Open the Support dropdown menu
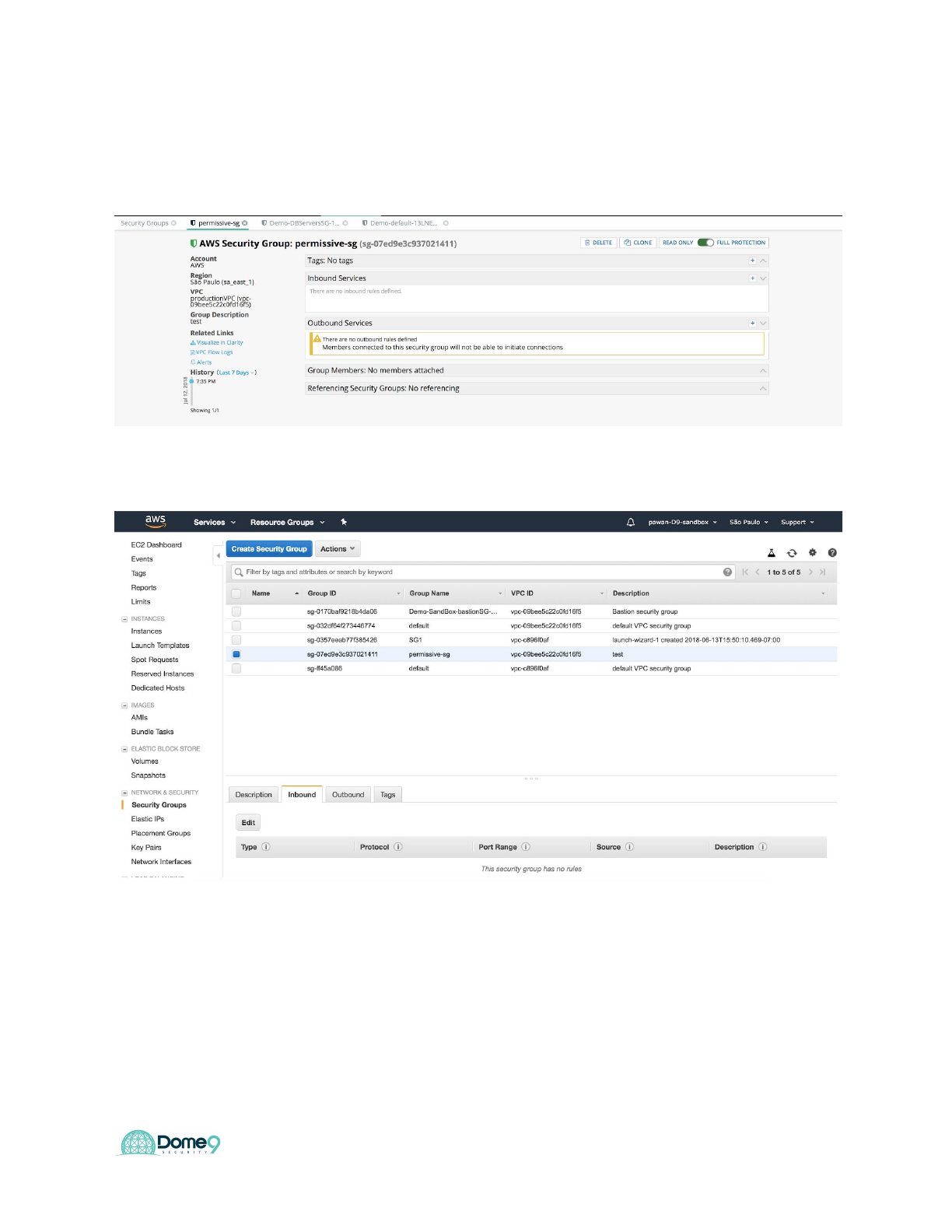The image size is (952, 1232). tap(797, 523)
